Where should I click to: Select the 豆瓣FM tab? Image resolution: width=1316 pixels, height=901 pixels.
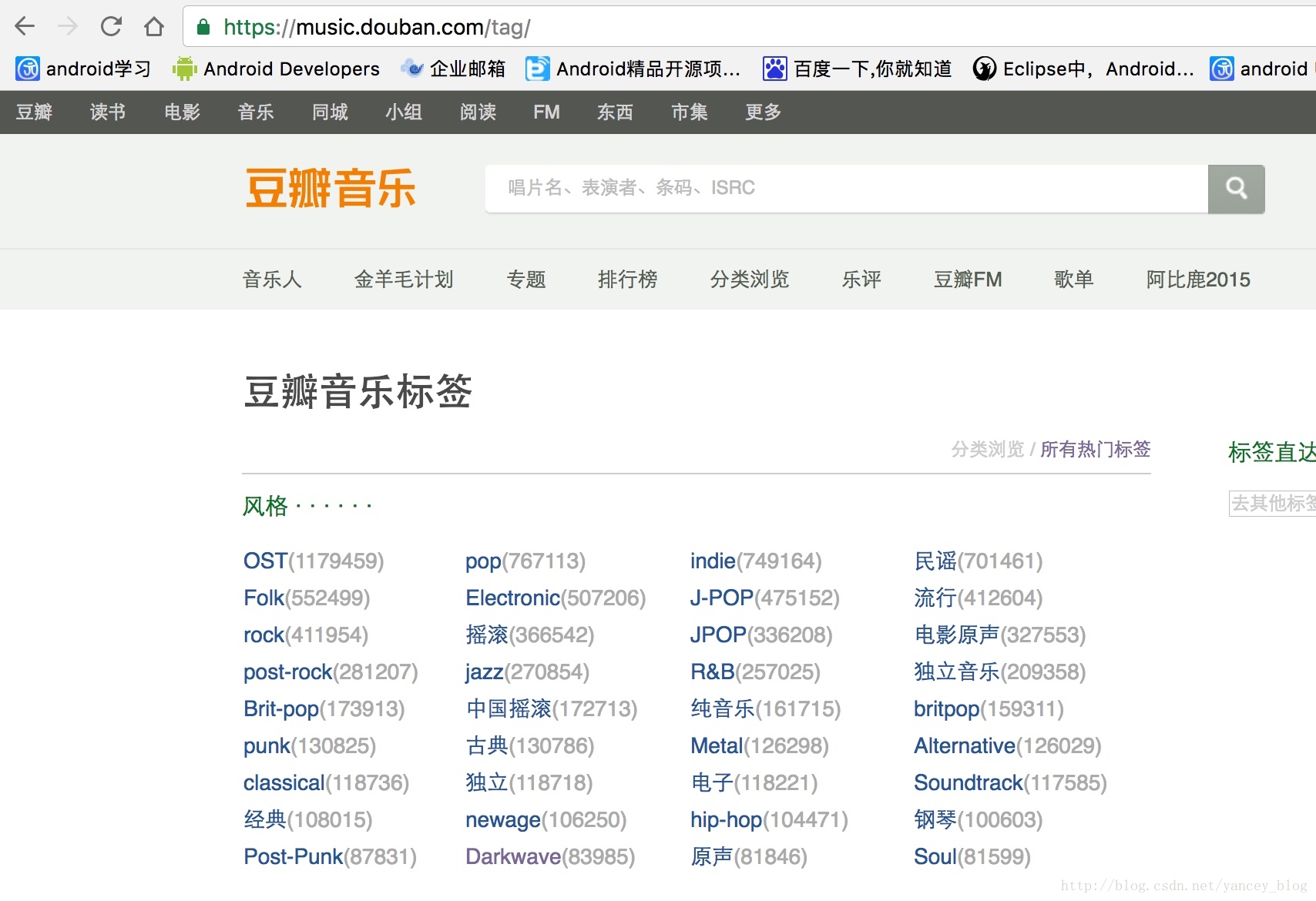968,280
